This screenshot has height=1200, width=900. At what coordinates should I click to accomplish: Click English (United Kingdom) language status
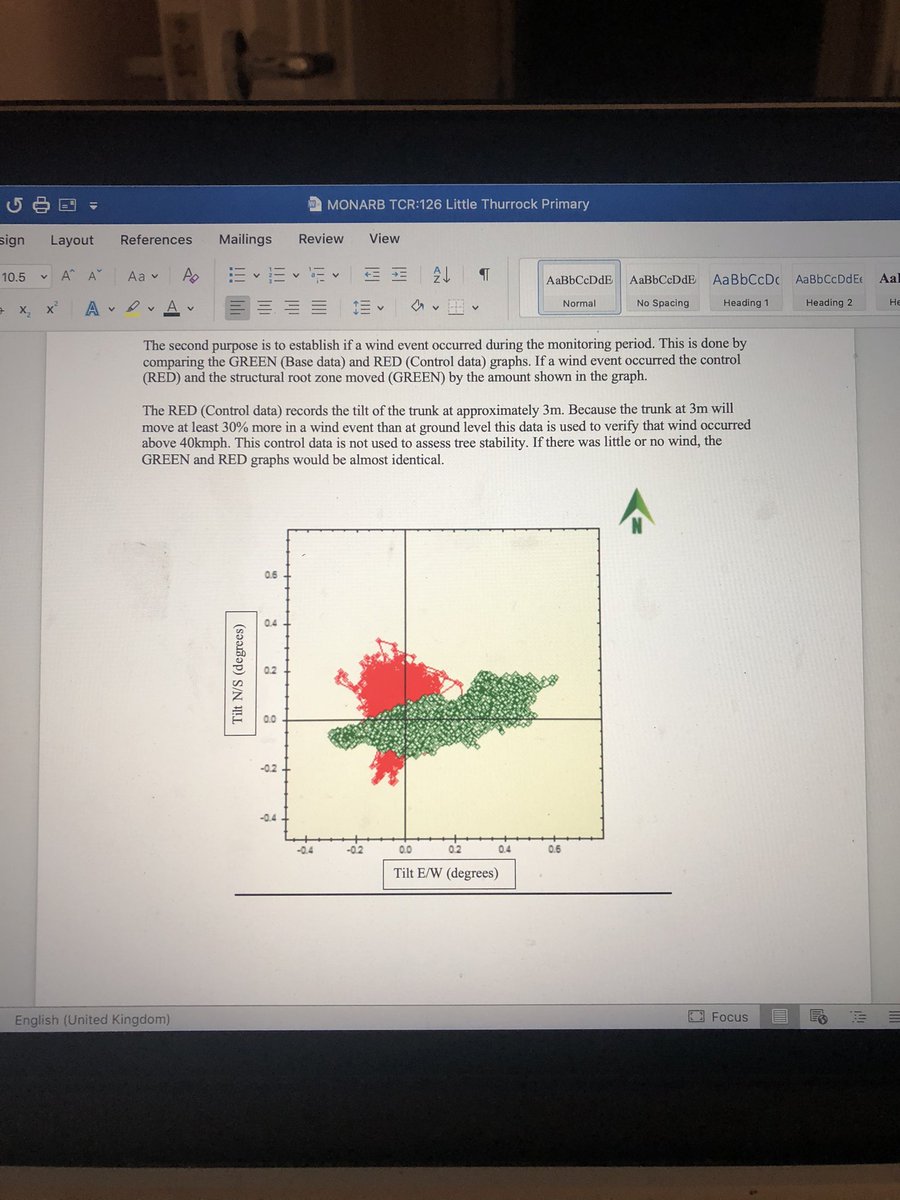(92, 1020)
